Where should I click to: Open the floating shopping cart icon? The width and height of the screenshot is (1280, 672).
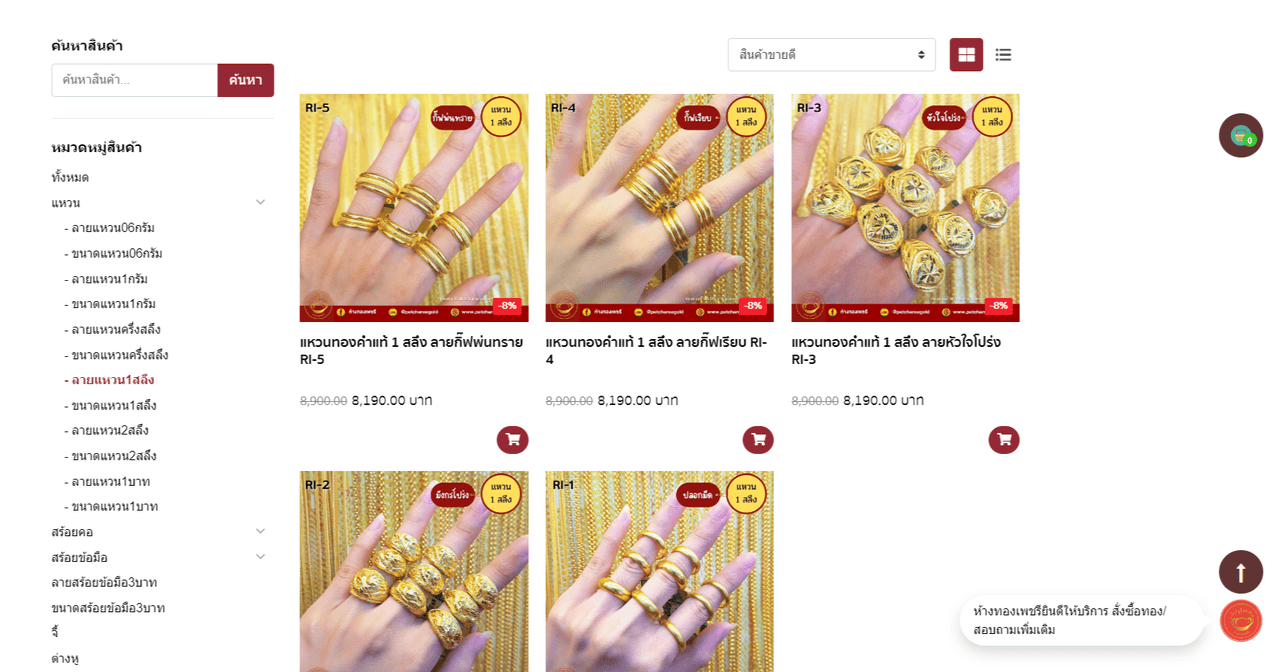point(1241,135)
